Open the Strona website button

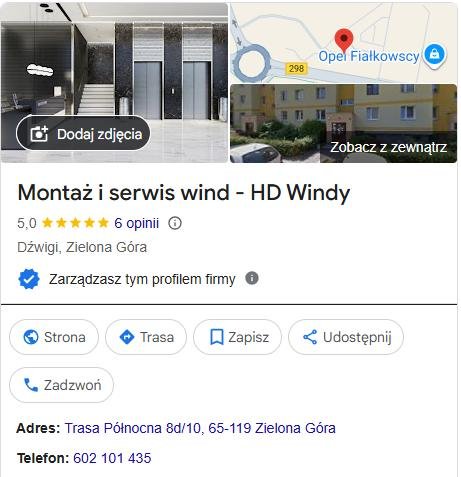54,337
